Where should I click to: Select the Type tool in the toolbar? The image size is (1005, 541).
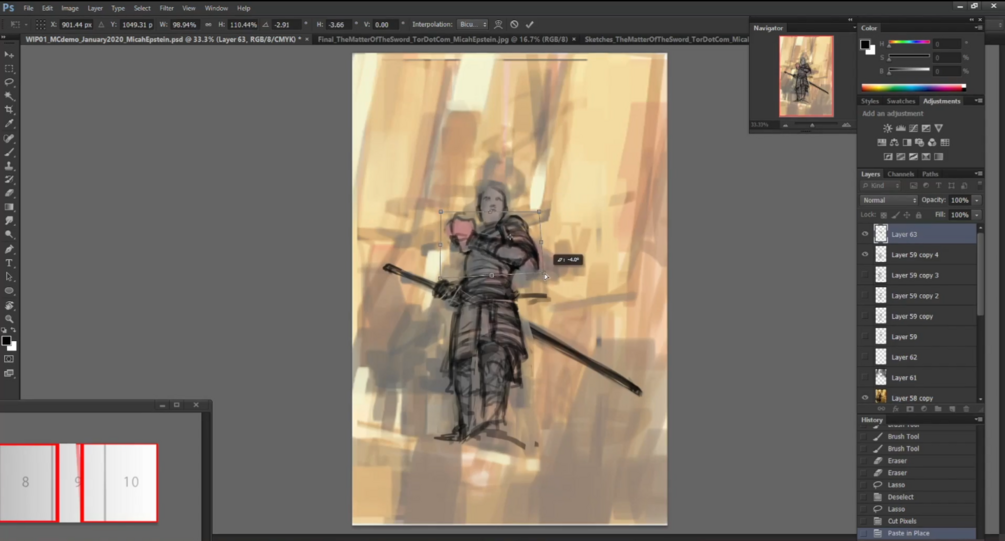(9, 263)
